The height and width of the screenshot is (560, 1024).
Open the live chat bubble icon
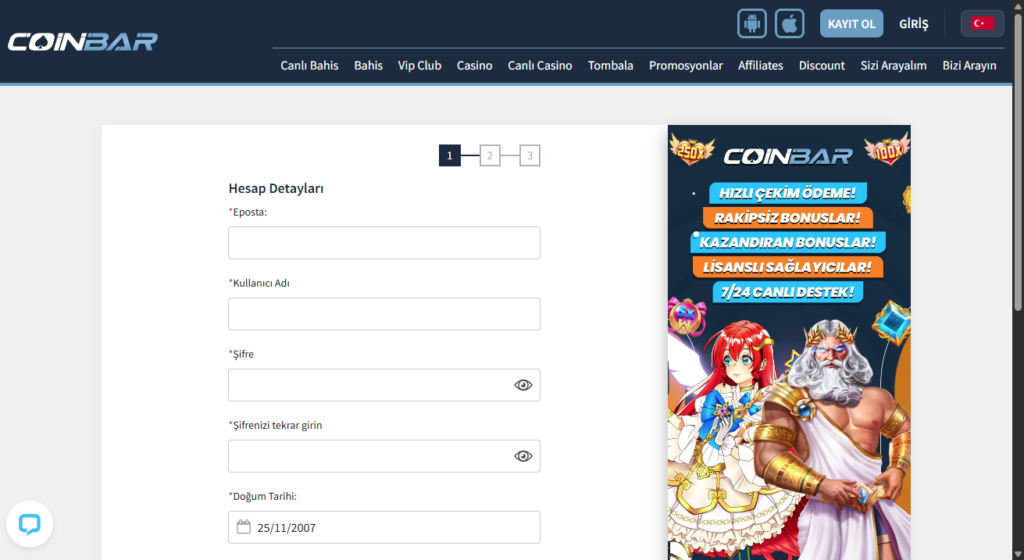29,523
